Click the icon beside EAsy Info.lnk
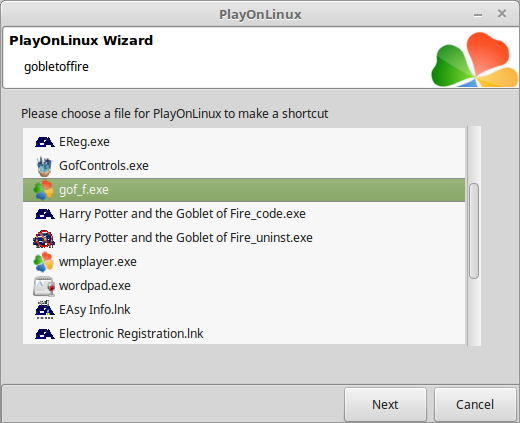Image resolution: width=520 pixels, height=423 pixels. click(x=44, y=310)
